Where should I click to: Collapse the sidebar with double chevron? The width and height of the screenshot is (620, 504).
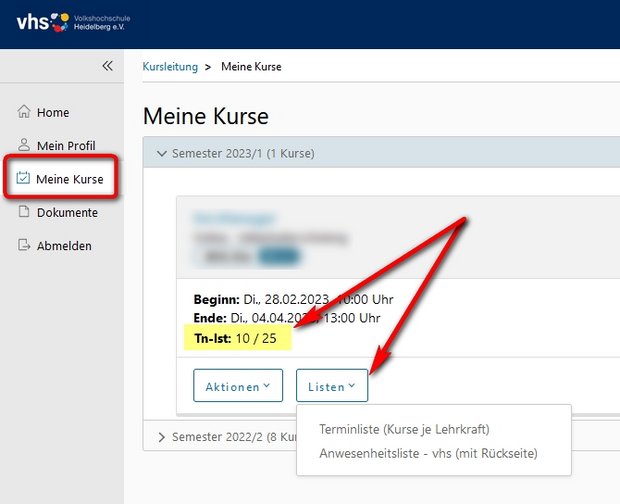point(108,66)
